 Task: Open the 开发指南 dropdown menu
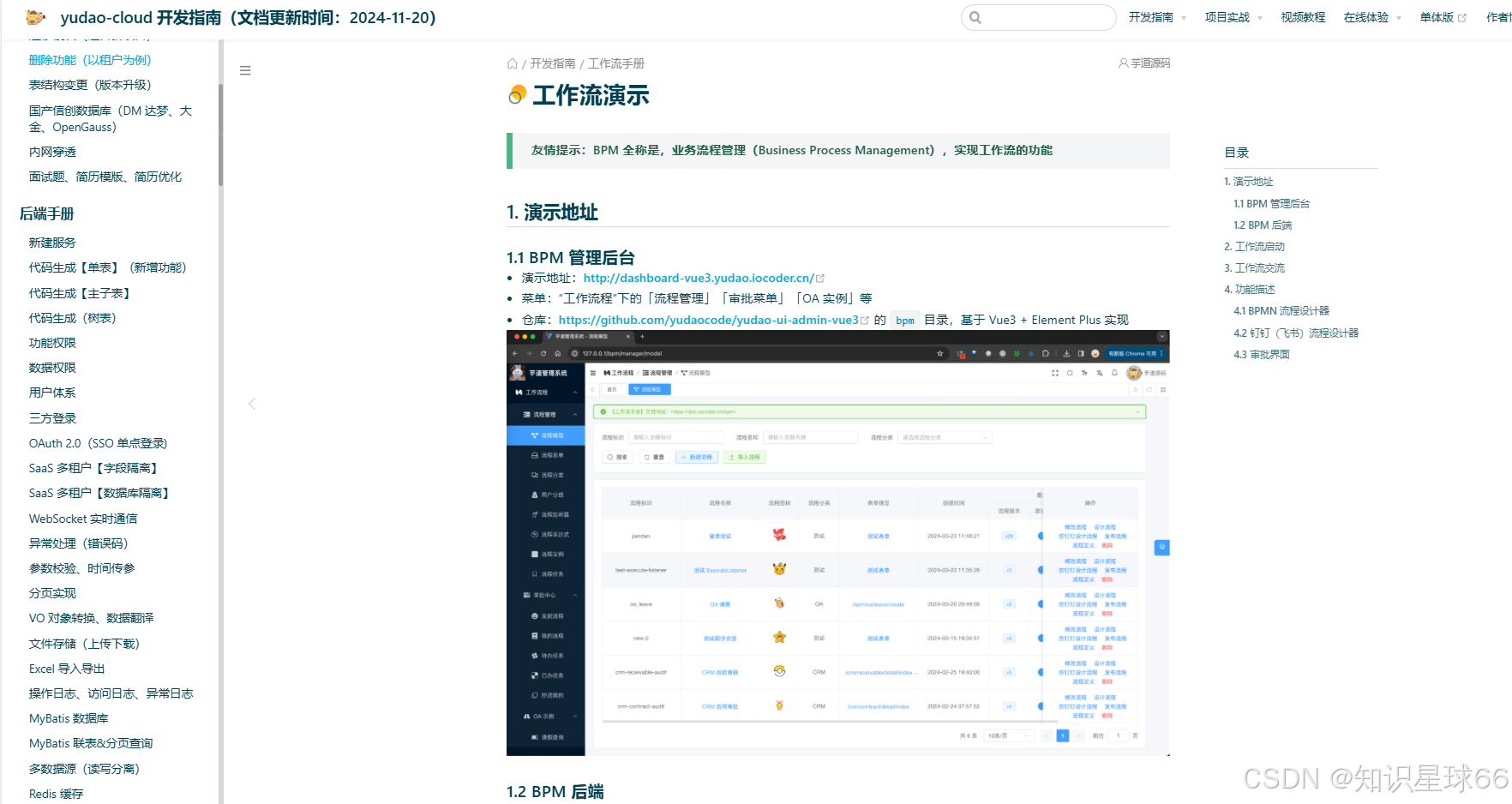pyautogui.click(x=1157, y=17)
